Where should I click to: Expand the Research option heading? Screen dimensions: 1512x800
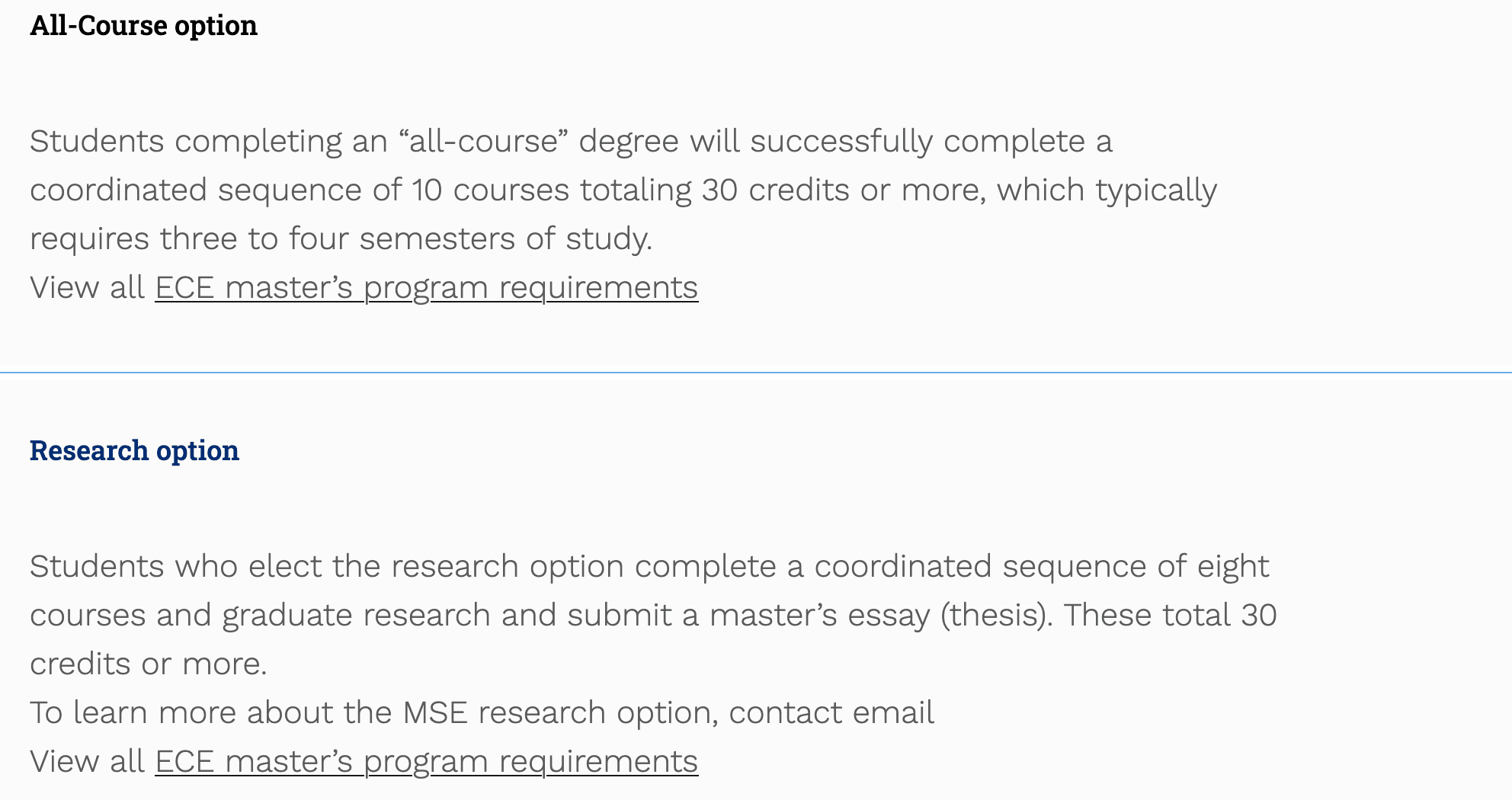[x=134, y=450]
